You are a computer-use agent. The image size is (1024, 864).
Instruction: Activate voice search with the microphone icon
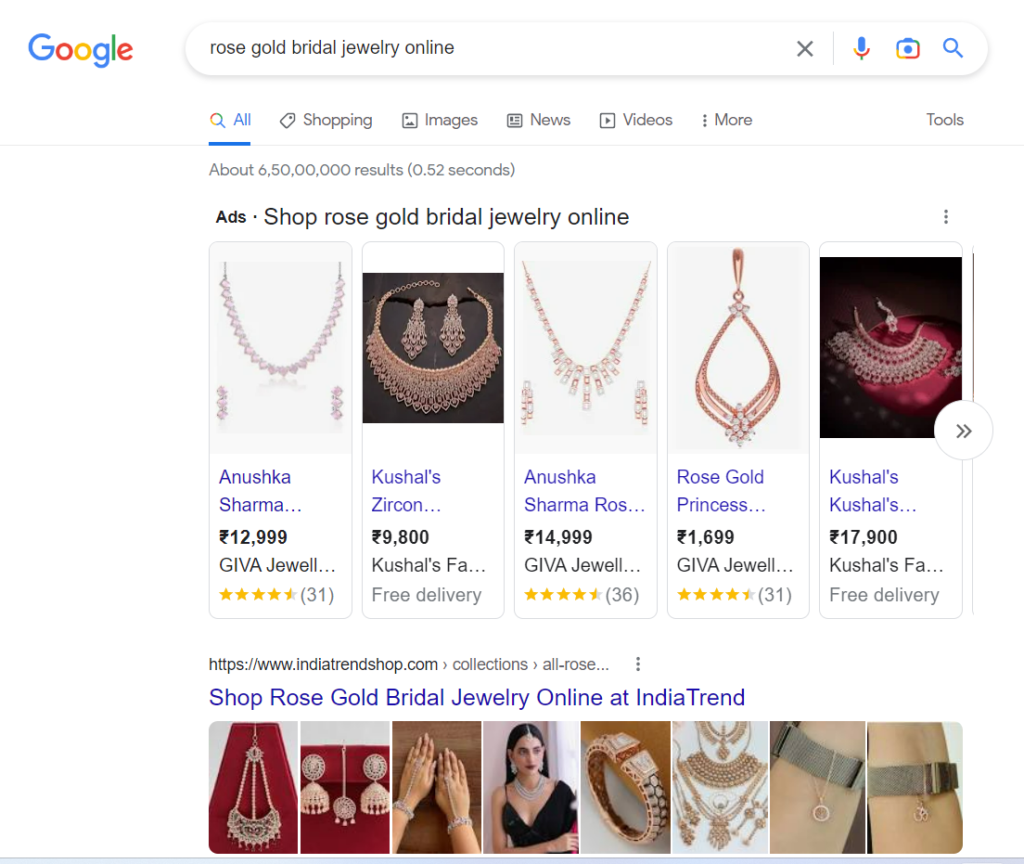click(x=861, y=48)
